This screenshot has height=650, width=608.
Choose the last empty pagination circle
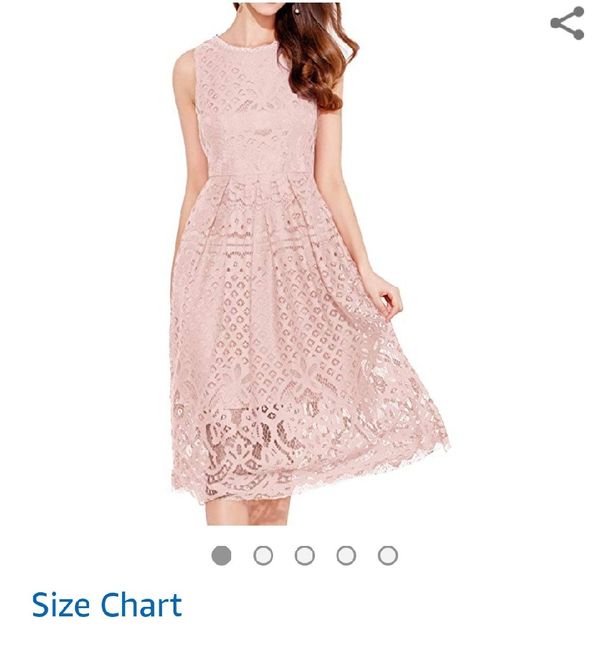(x=388, y=555)
